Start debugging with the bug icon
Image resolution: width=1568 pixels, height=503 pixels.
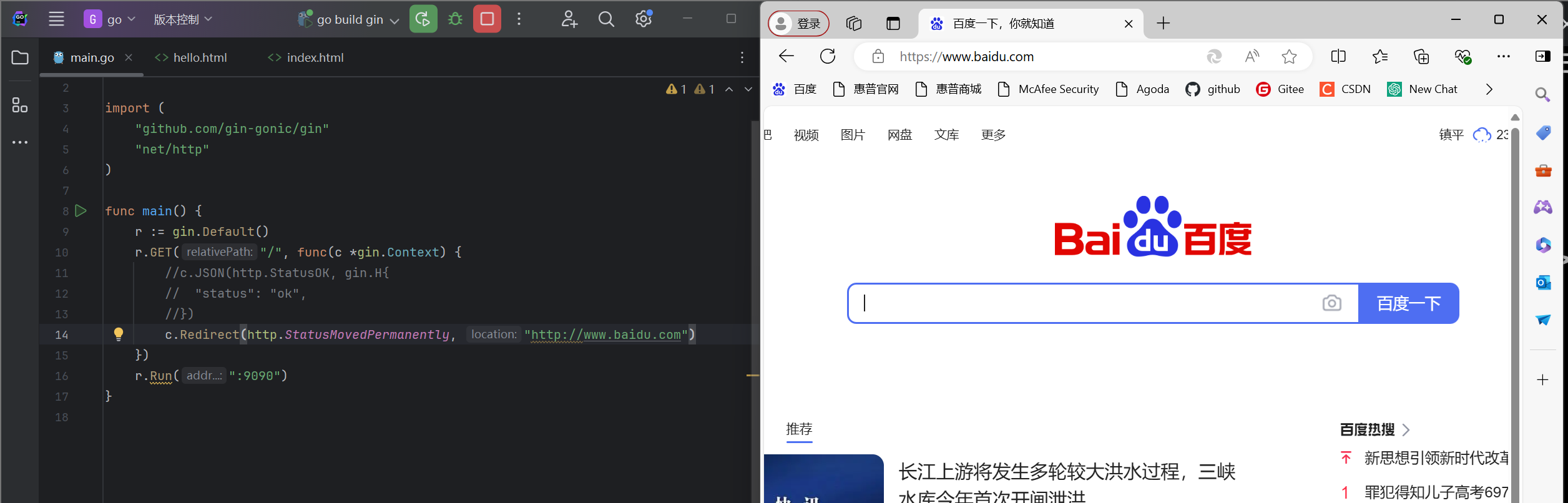(x=456, y=19)
